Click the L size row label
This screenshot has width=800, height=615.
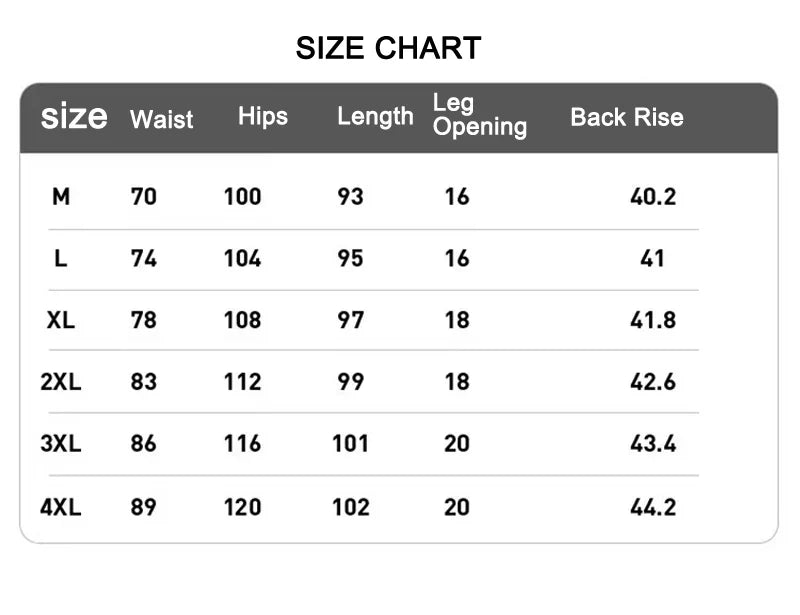coord(61,258)
